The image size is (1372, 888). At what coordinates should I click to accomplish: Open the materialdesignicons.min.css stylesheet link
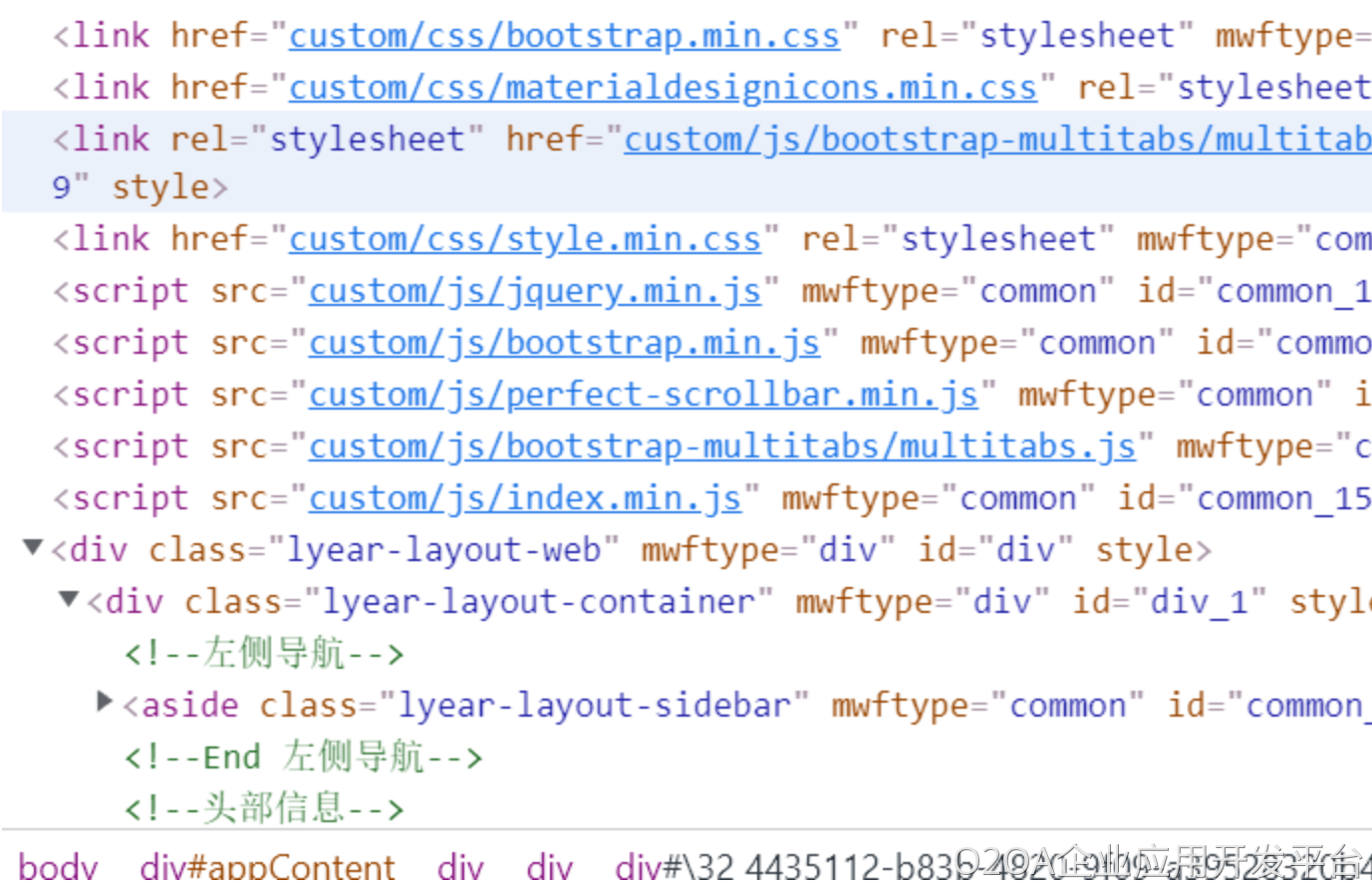tap(663, 88)
